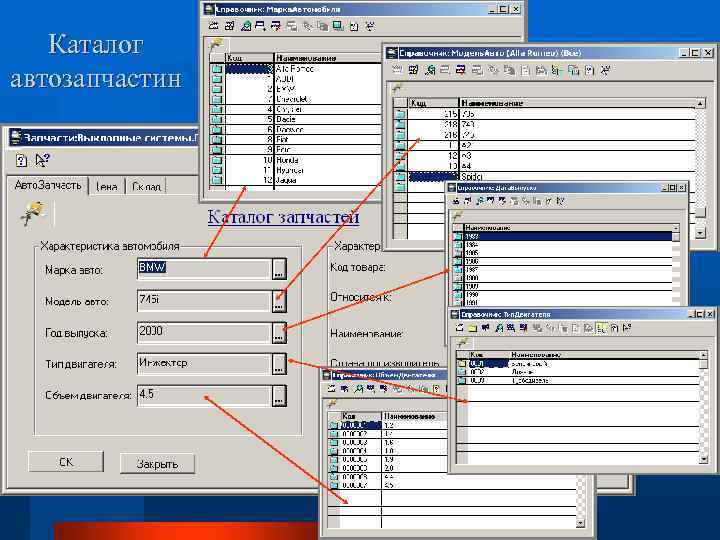Click the Тип двигателя field with Инжектор

[x=203, y=364]
